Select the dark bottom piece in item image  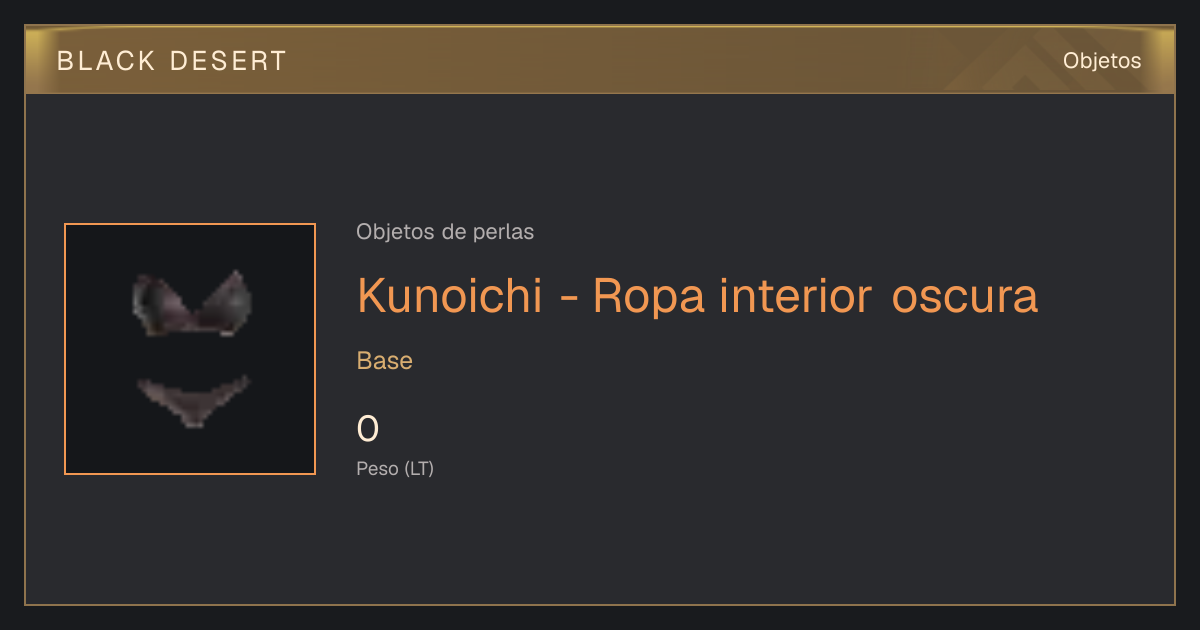tap(192, 400)
